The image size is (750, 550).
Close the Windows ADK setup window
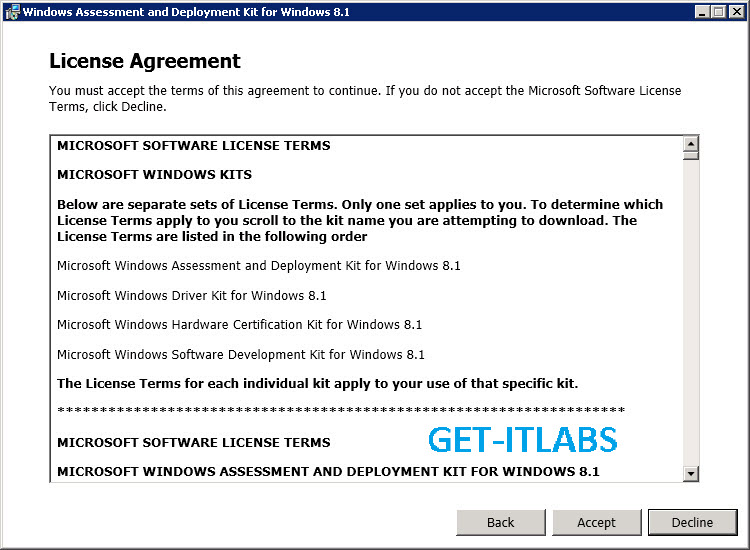(x=736, y=12)
